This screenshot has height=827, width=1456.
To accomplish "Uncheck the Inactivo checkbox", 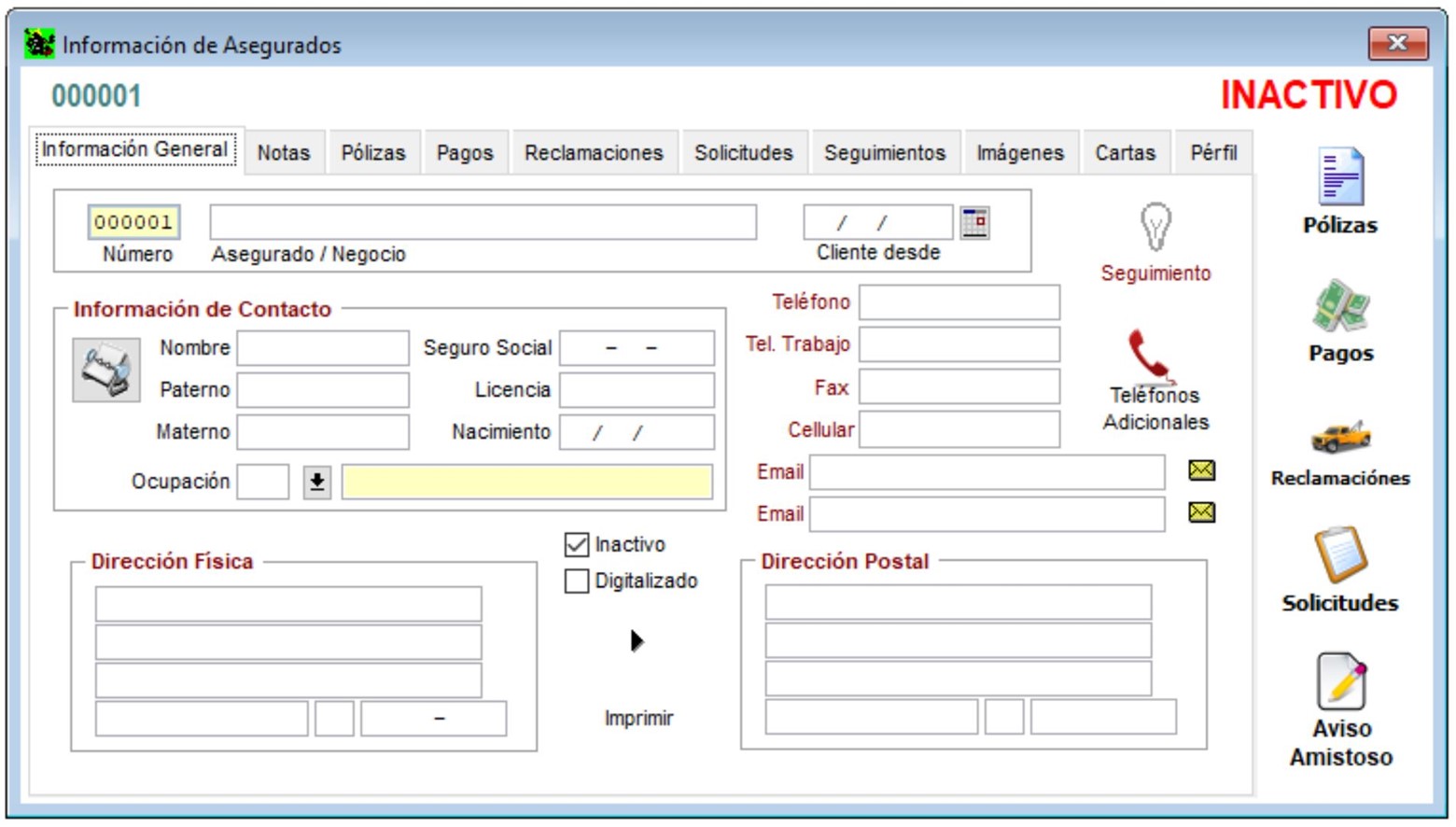I will tap(577, 544).
